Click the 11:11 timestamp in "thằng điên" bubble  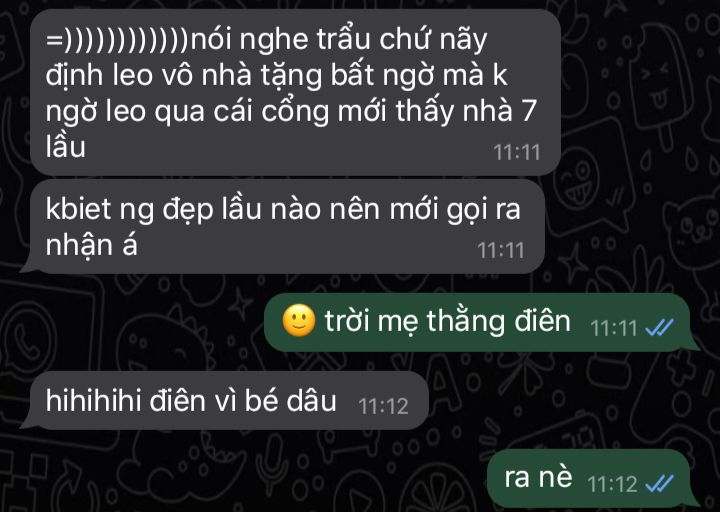(613, 329)
